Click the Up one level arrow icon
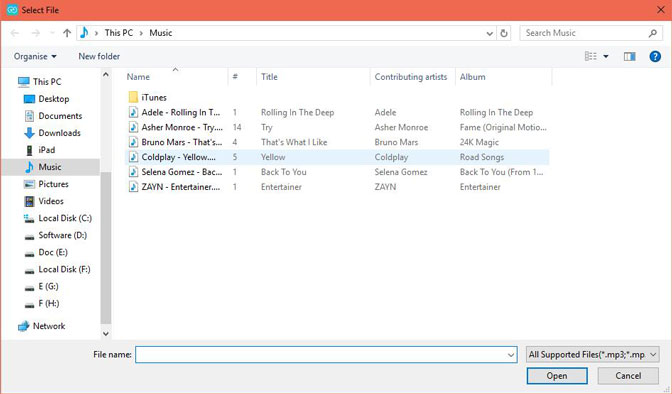Viewport: 672px width, 394px height. click(67, 33)
